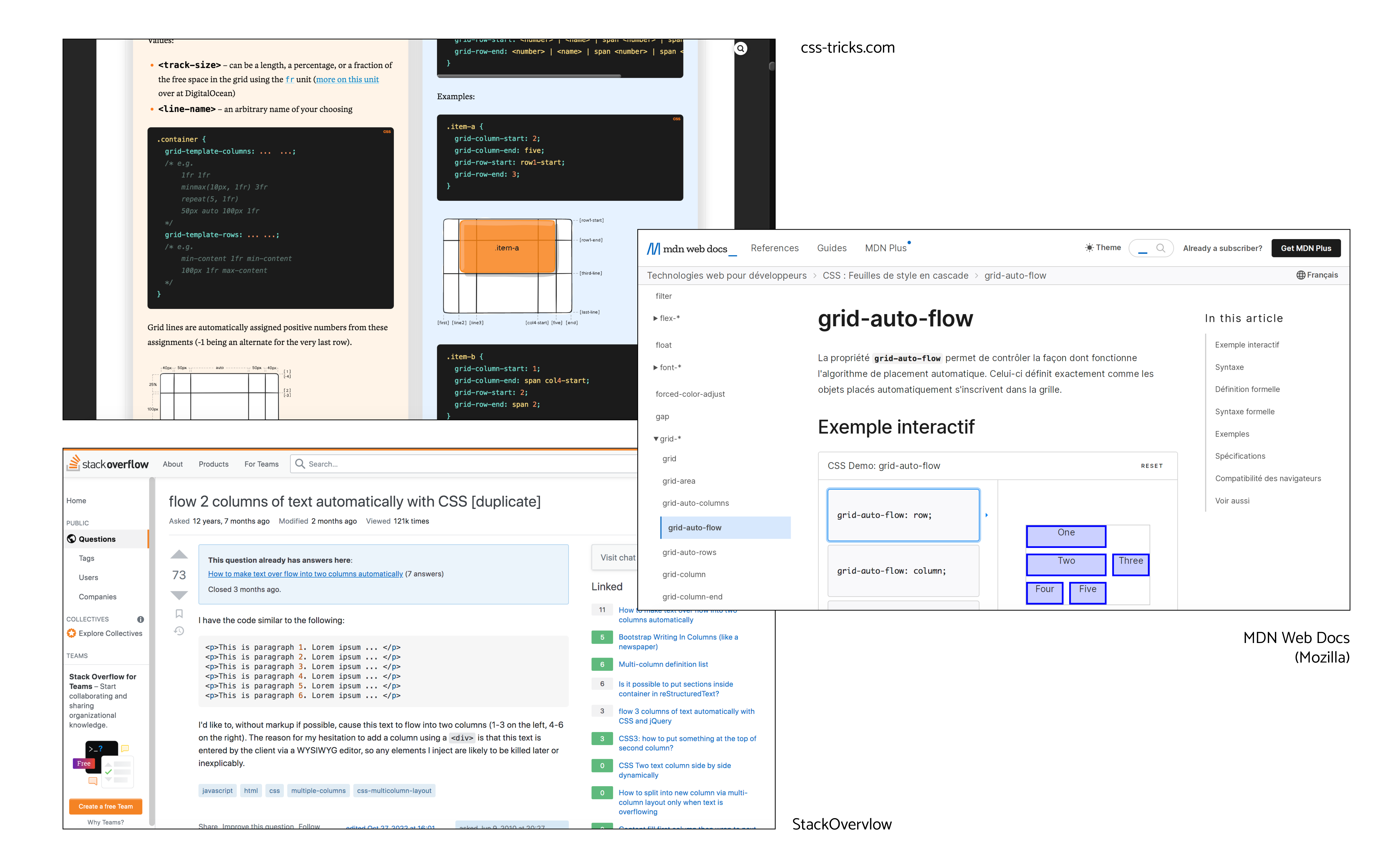
Task: Click the MDN search magnifier icon
Action: [x=1160, y=248]
